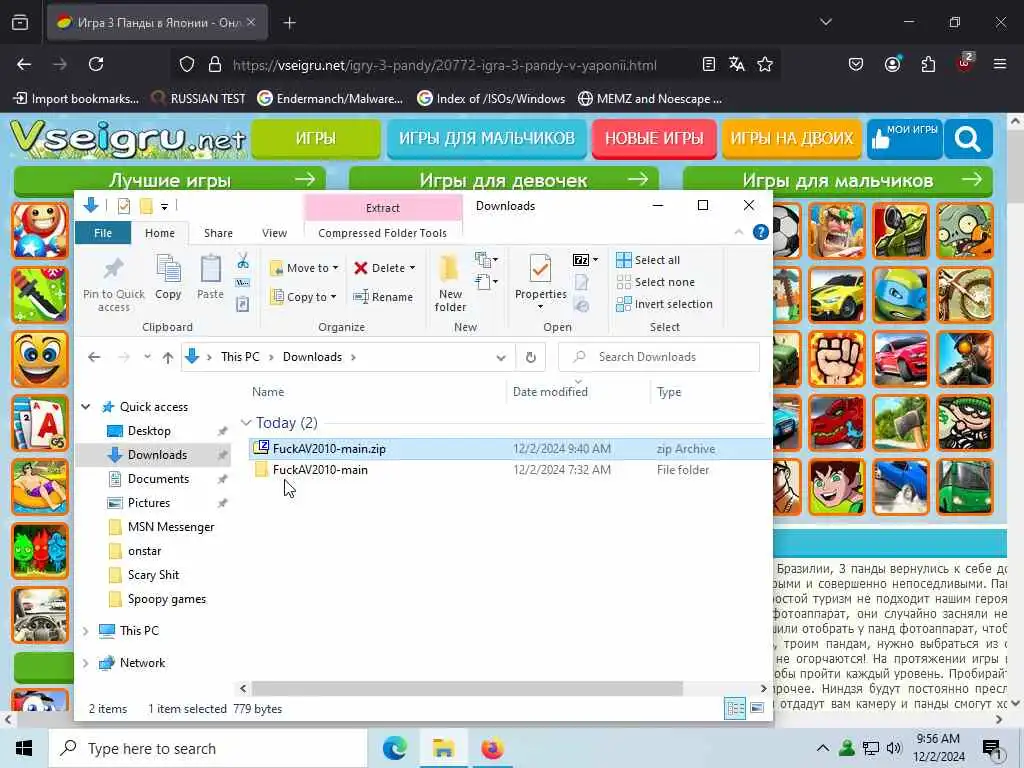Open Scary Shit folder in sidebar
This screenshot has width=1024, height=768.
tap(153, 575)
